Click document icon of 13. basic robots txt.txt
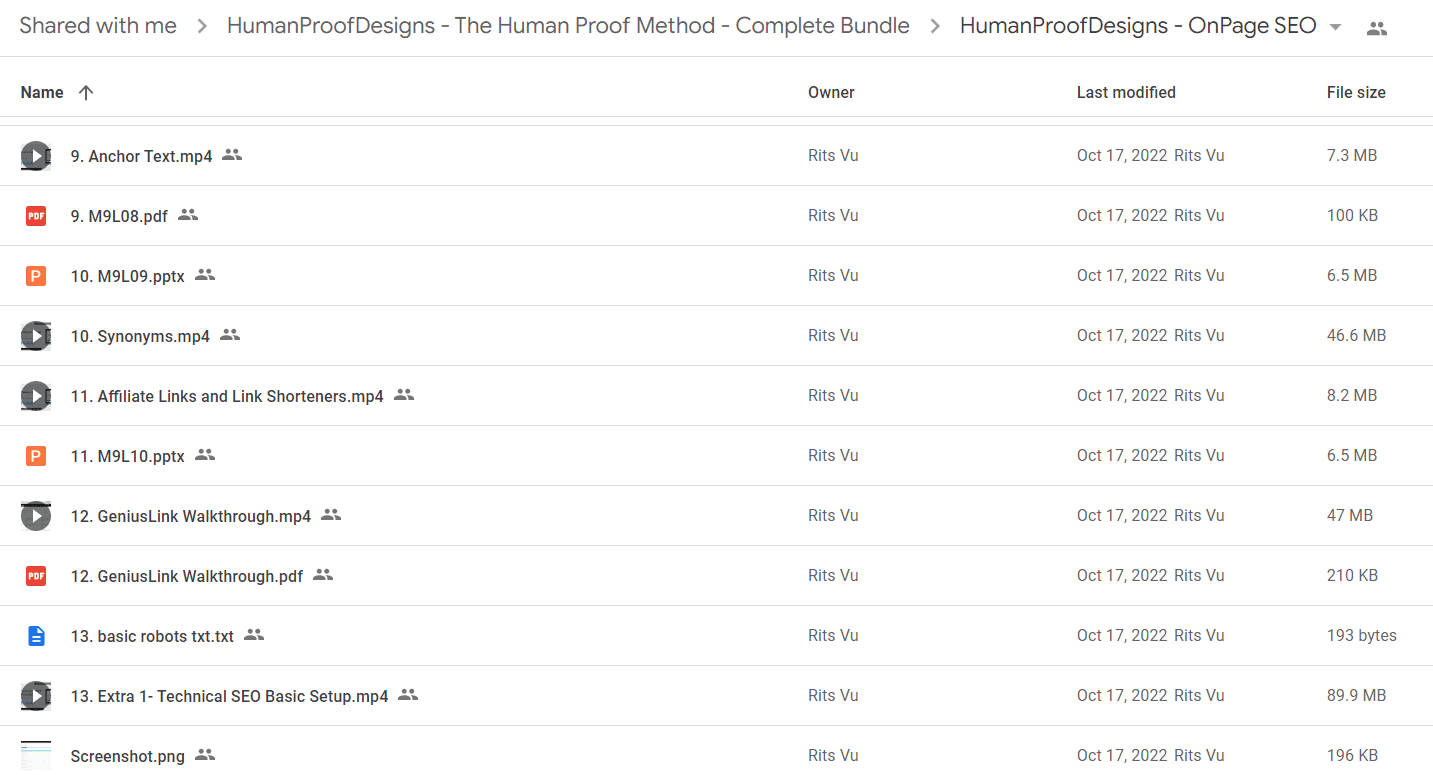Screen dimensions: 1433x784 point(36,636)
